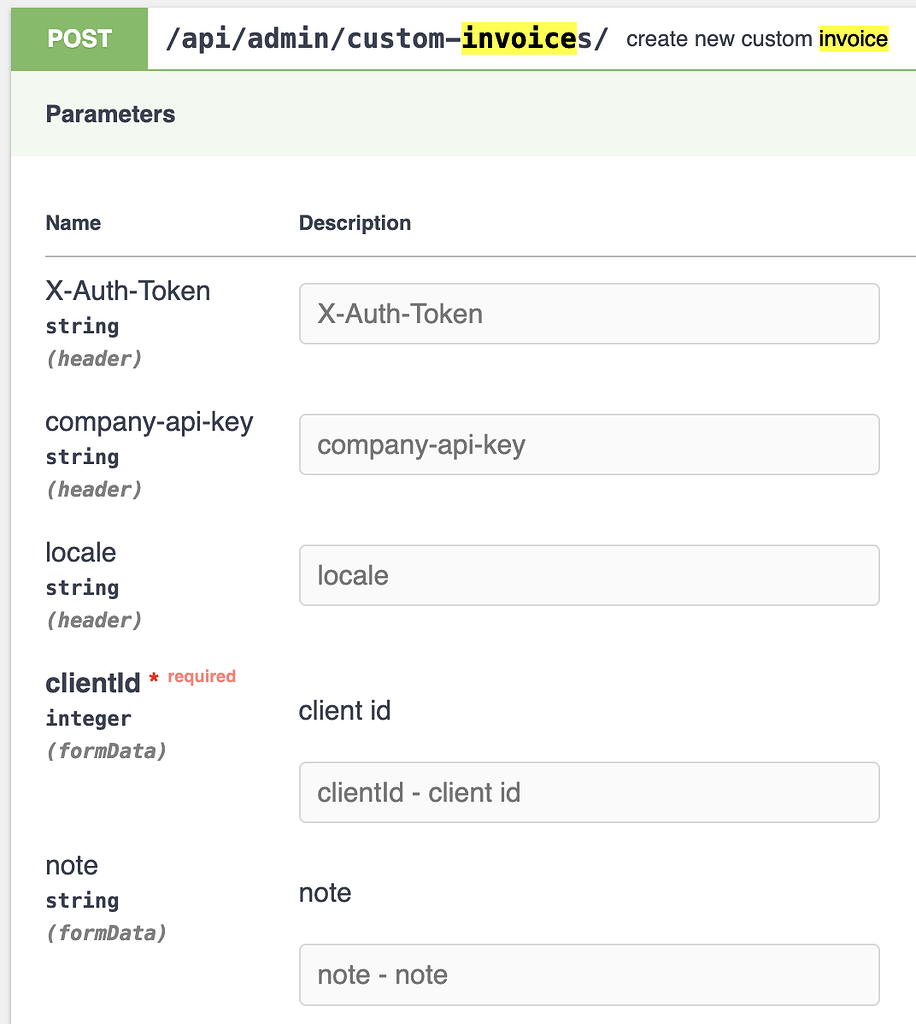Click the clientId input field
This screenshot has height=1024, width=916.
(x=589, y=792)
